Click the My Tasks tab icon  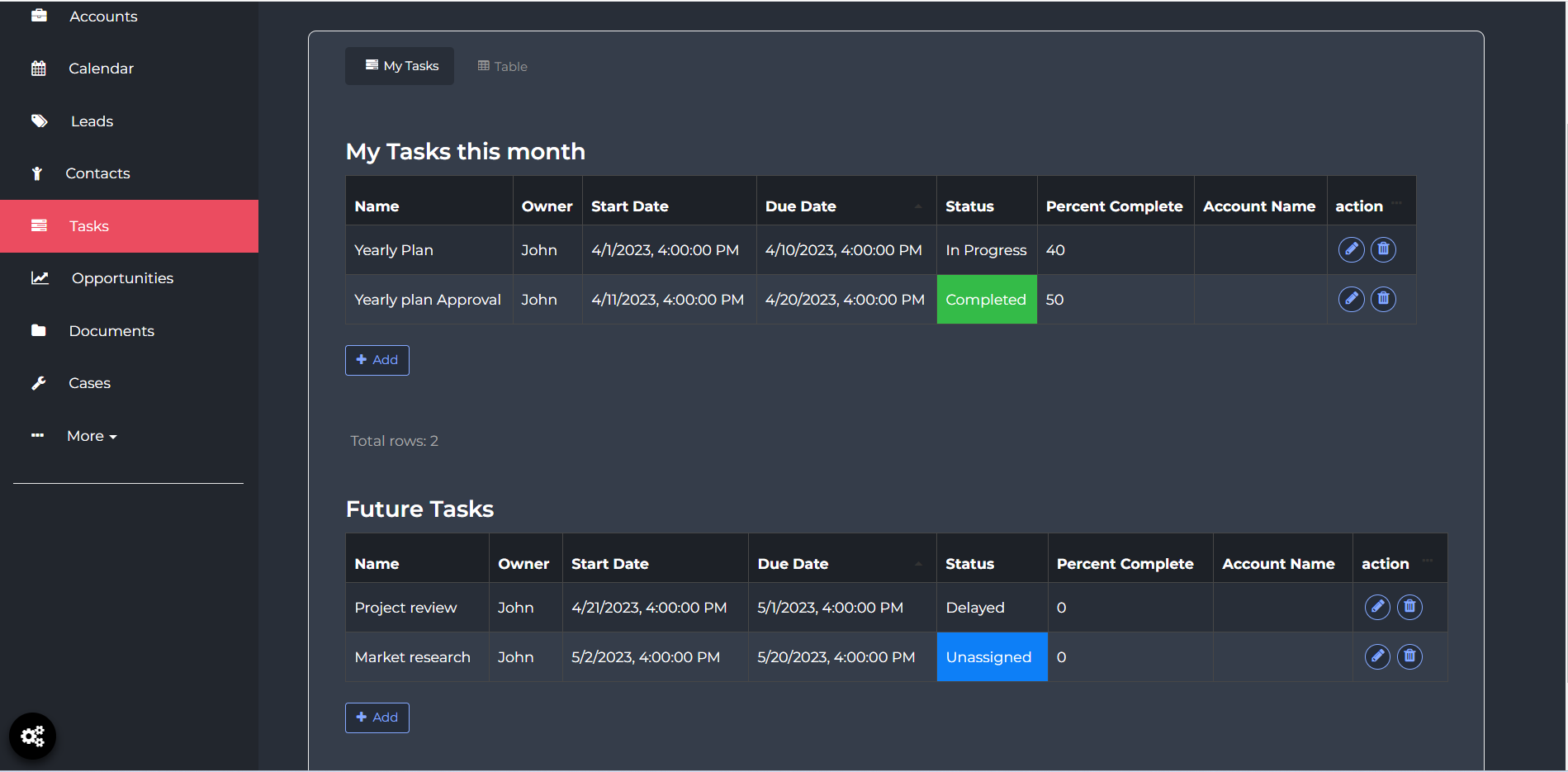[x=372, y=65]
